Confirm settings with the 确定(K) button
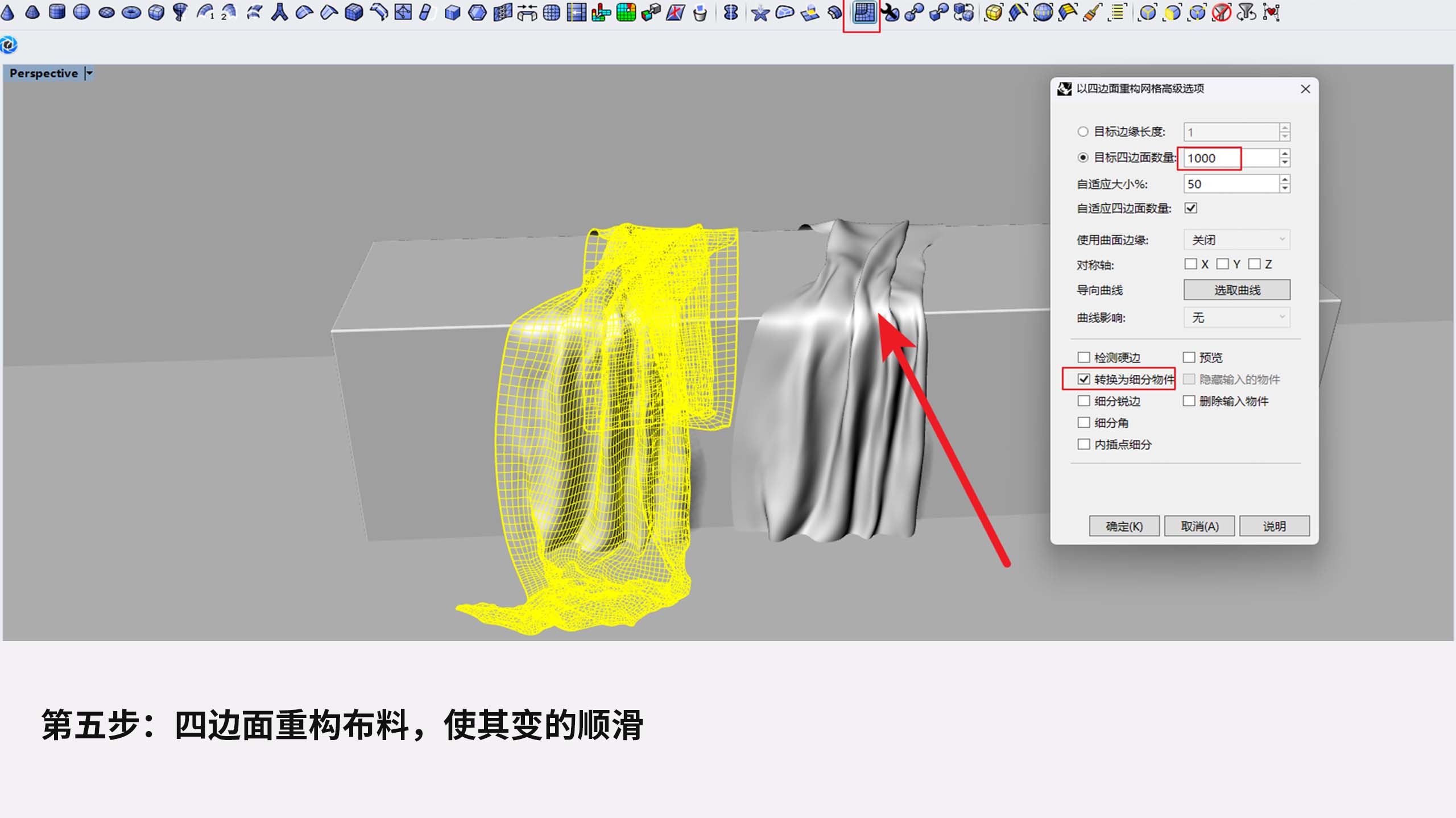The width and height of the screenshot is (1456, 818). tap(1123, 526)
